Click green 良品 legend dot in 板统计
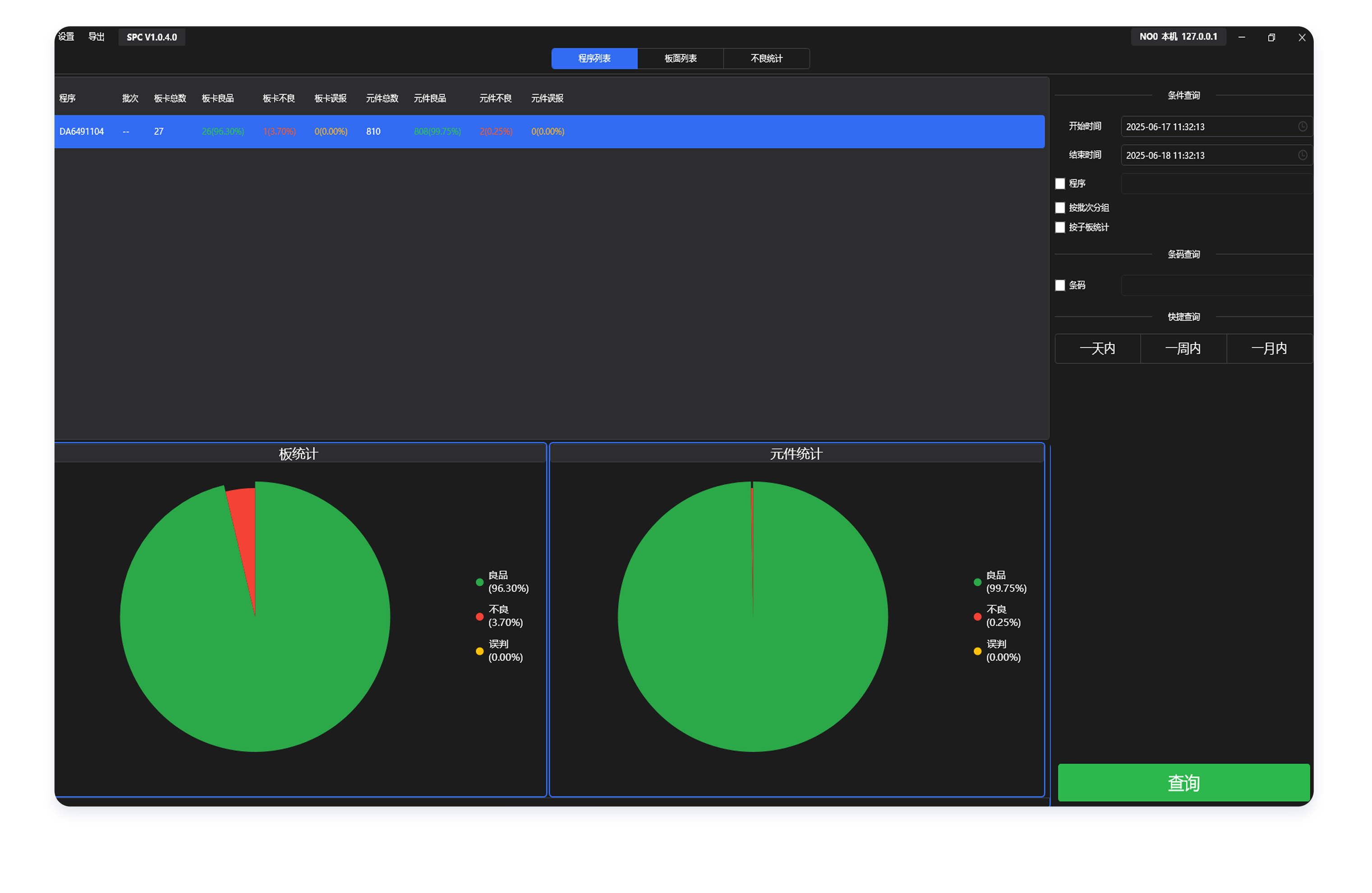This screenshot has height=893, width=1372. tap(479, 582)
